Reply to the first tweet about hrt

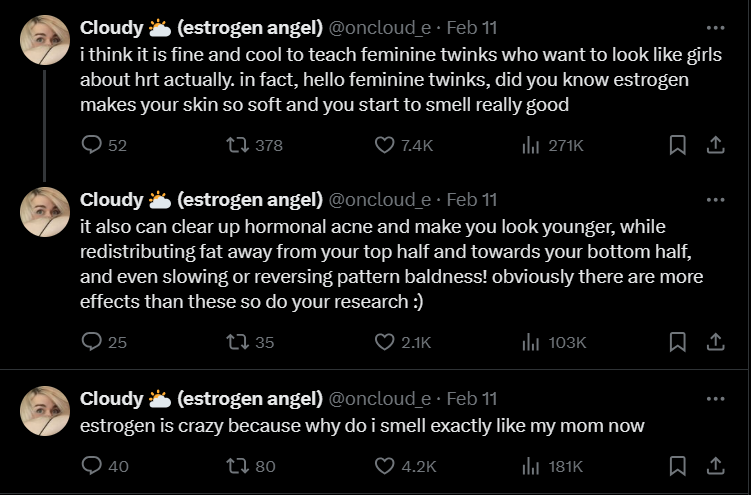pos(92,145)
